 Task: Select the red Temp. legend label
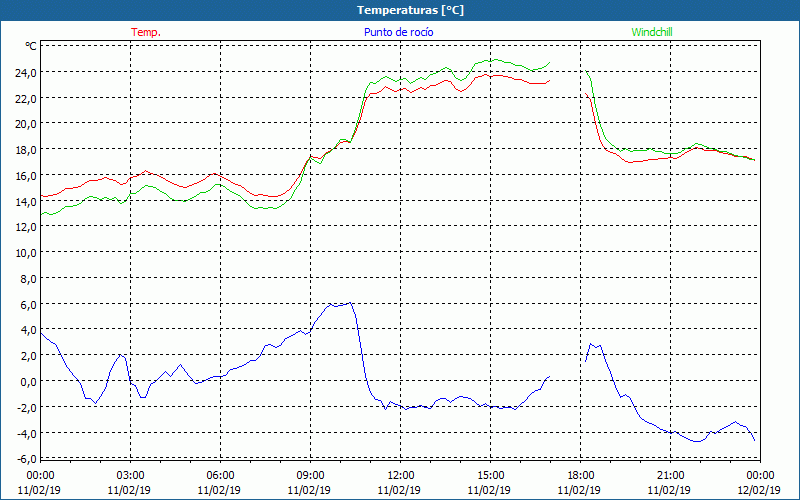(x=146, y=32)
